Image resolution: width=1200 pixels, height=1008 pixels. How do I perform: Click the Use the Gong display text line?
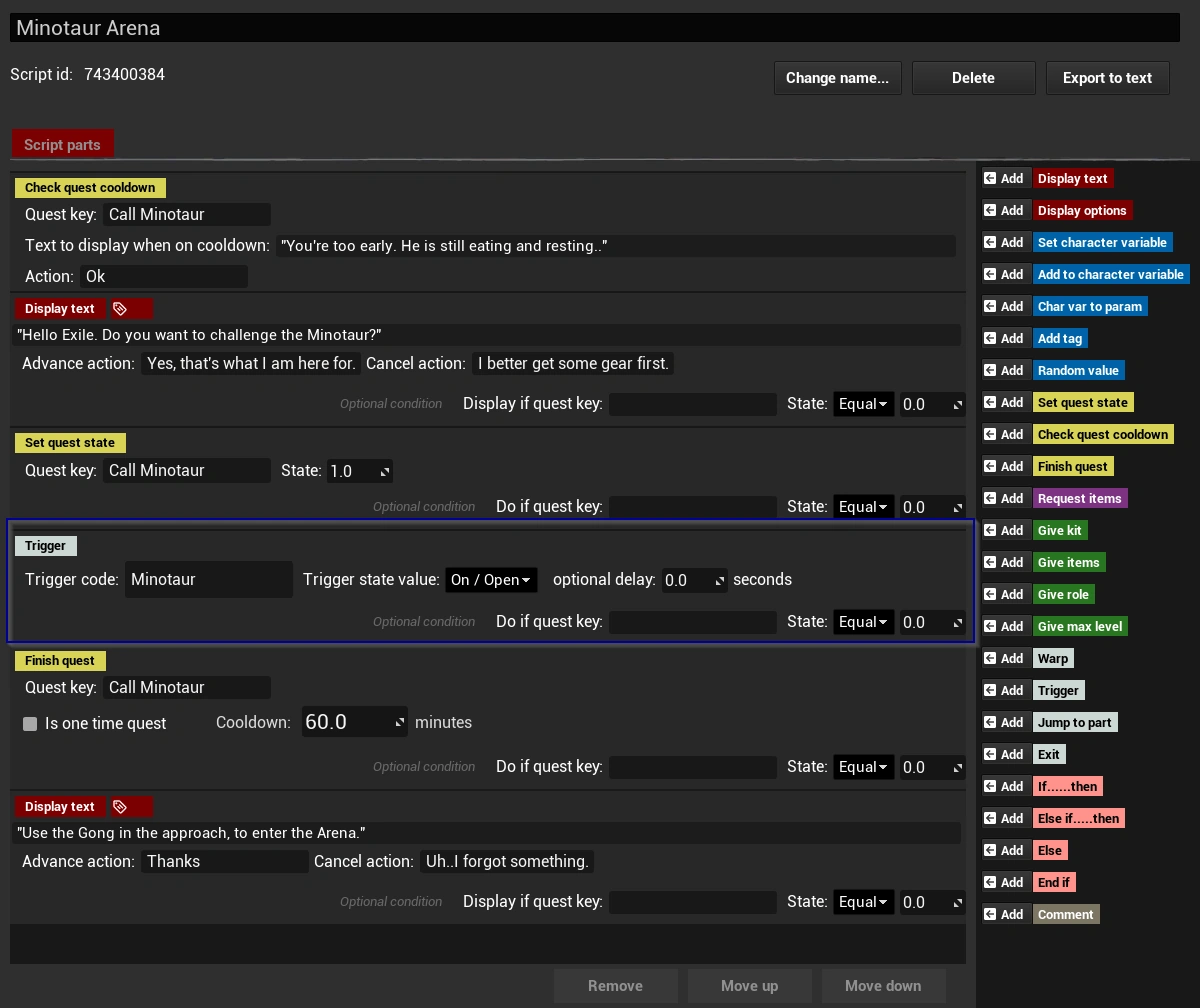(x=487, y=833)
